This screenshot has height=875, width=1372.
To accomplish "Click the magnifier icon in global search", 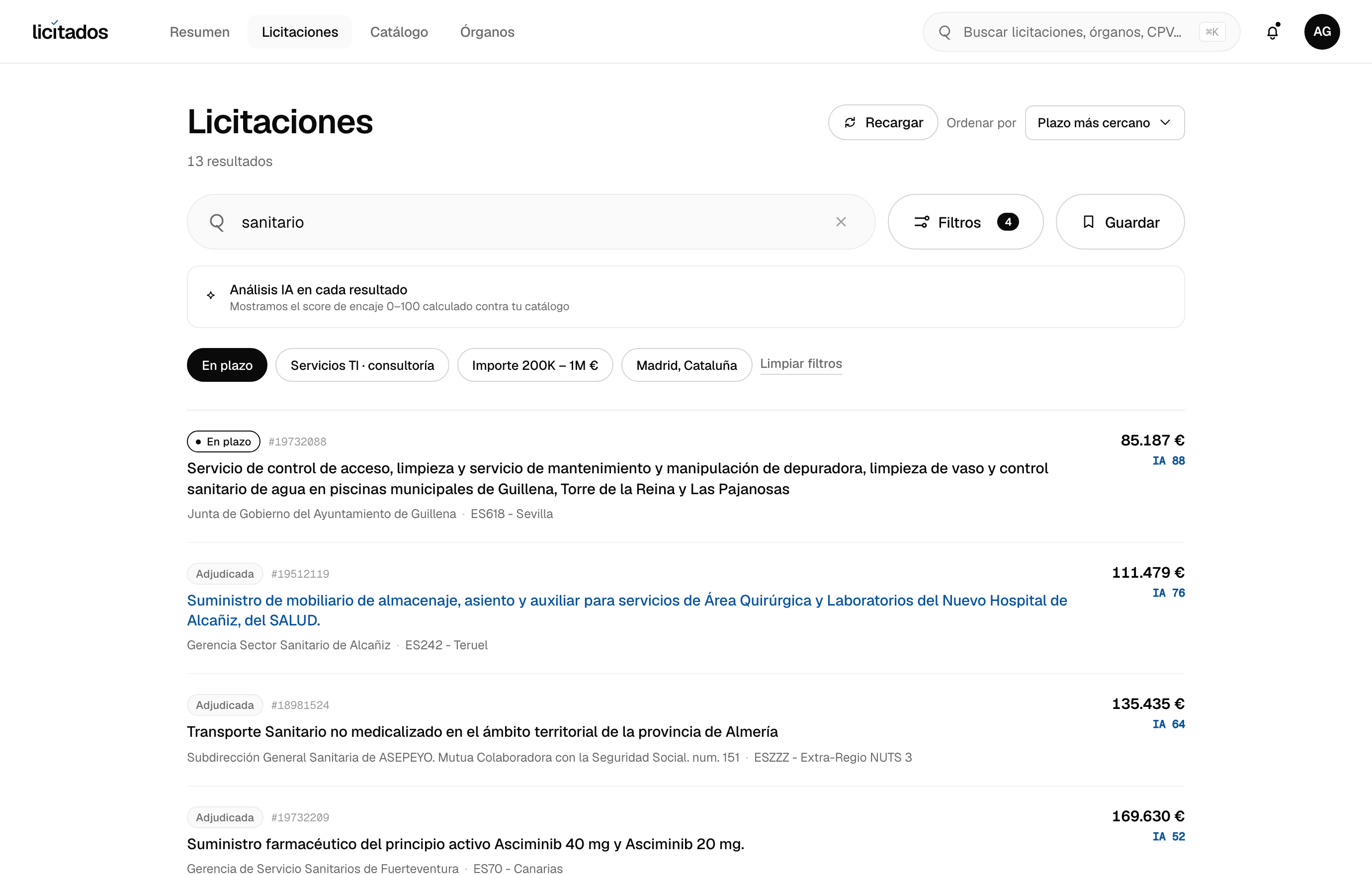I will [x=944, y=32].
